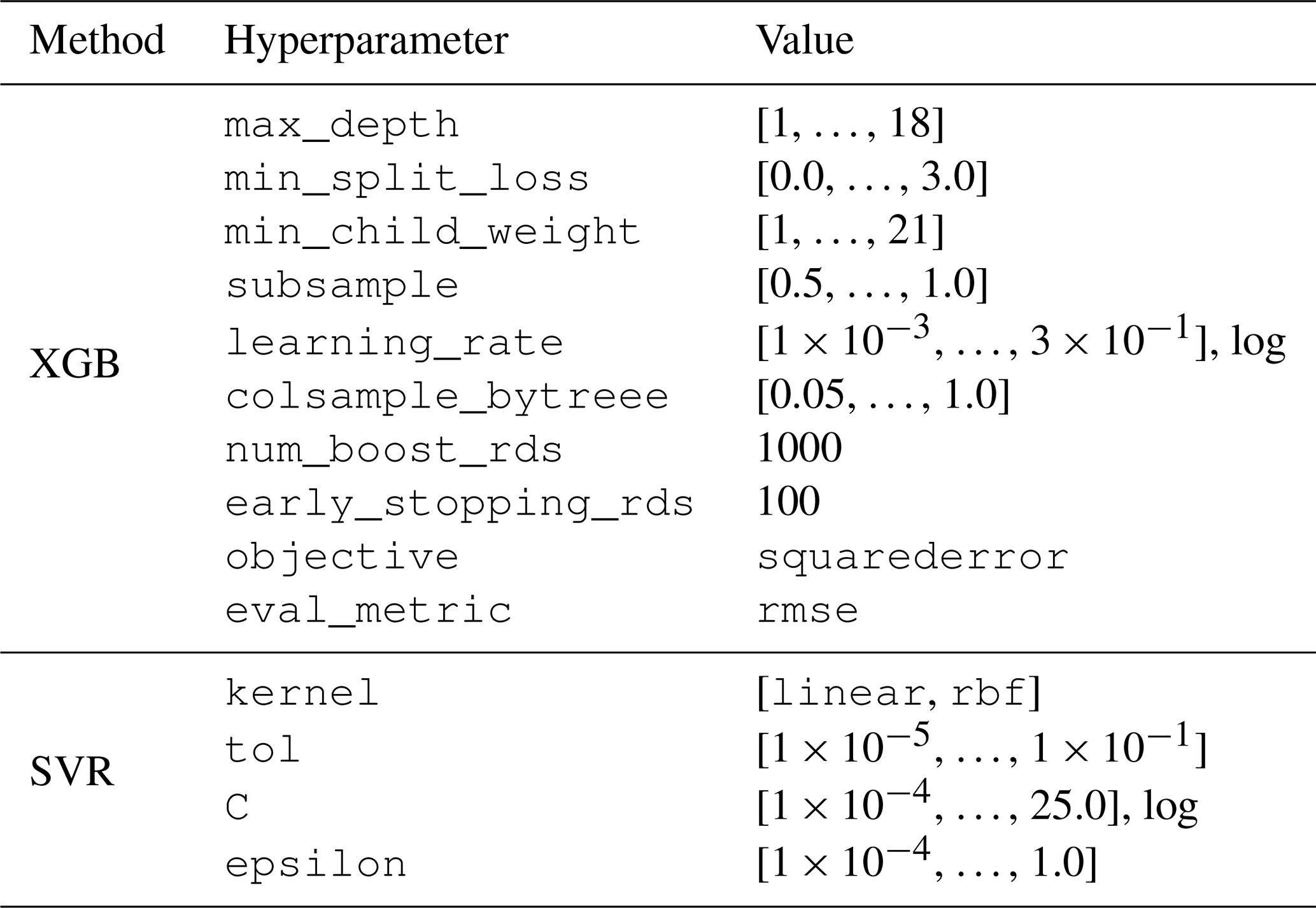This screenshot has height=908, width=1316.
Task: Click the Hyperparameter column header
Action: 366,42
